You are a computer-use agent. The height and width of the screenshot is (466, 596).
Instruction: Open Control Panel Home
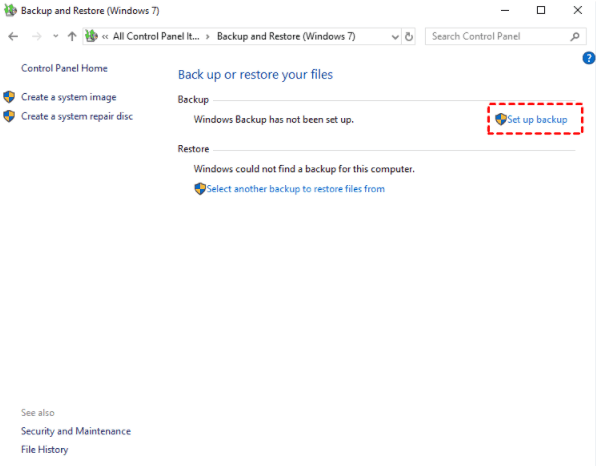(x=64, y=68)
